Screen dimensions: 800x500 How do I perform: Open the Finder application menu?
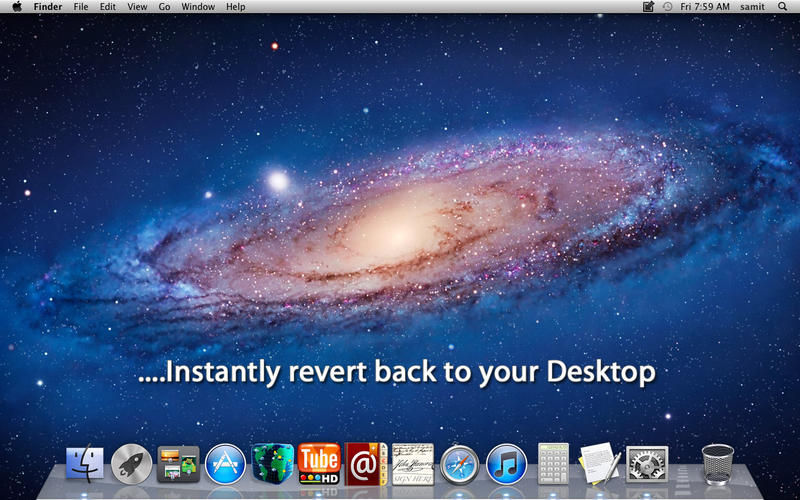point(48,7)
